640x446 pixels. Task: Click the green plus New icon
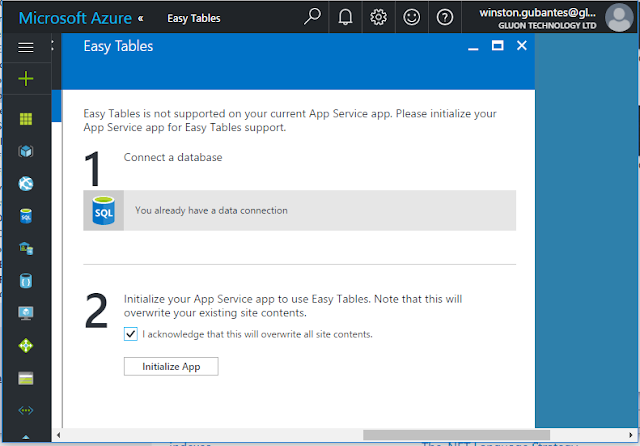26,78
